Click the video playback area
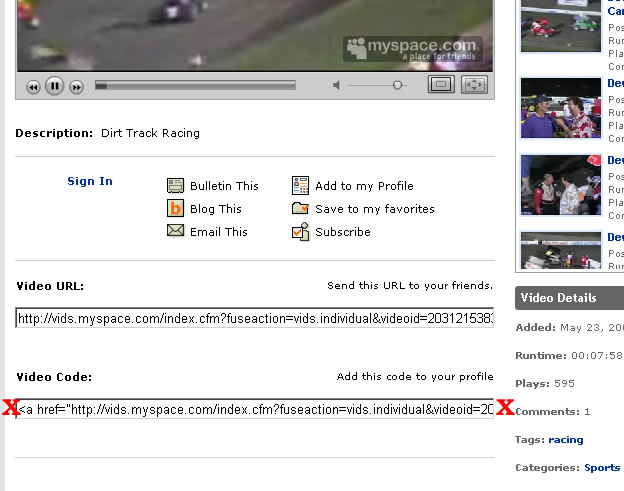 click(255, 35)
